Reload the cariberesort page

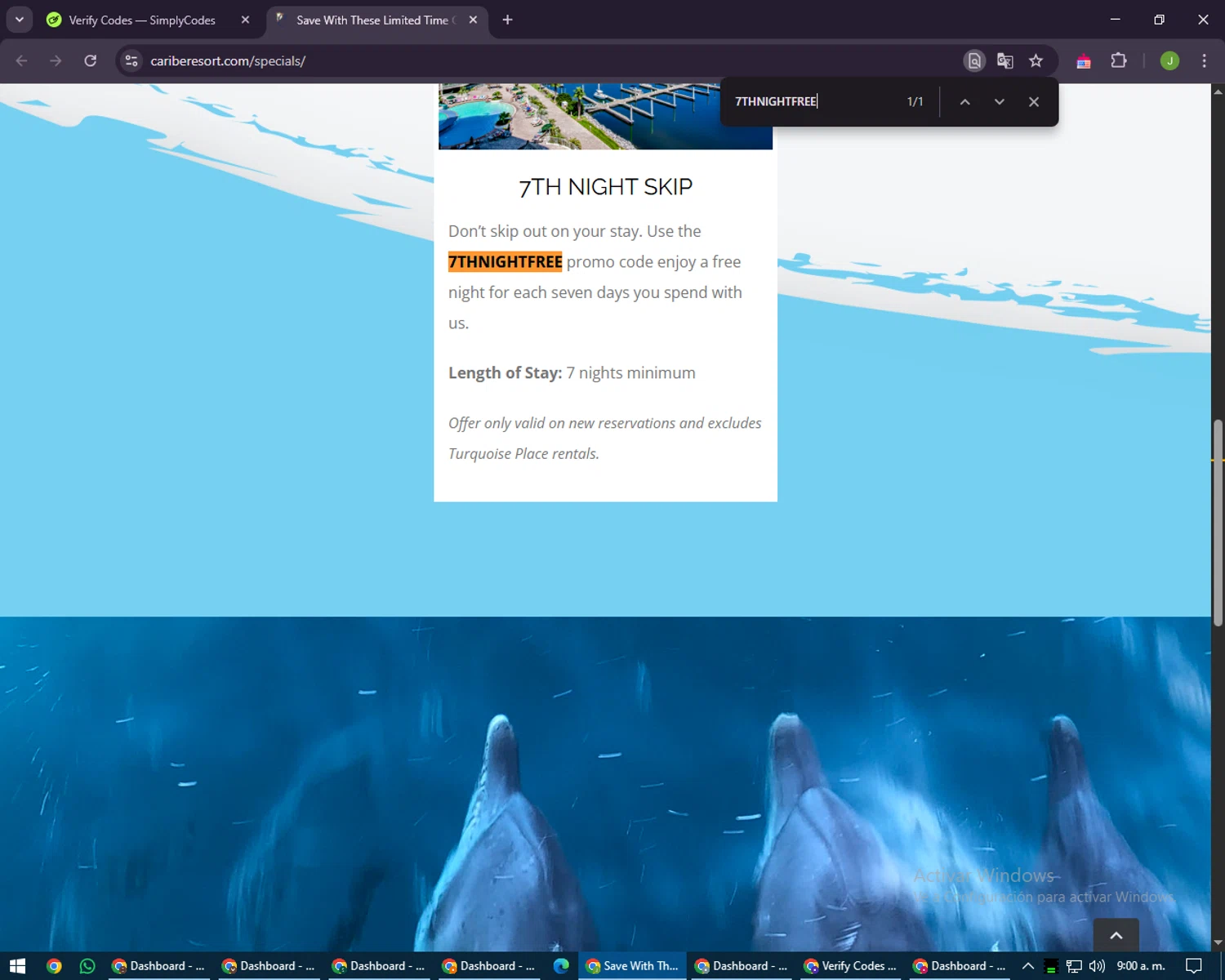click(91, 60)
